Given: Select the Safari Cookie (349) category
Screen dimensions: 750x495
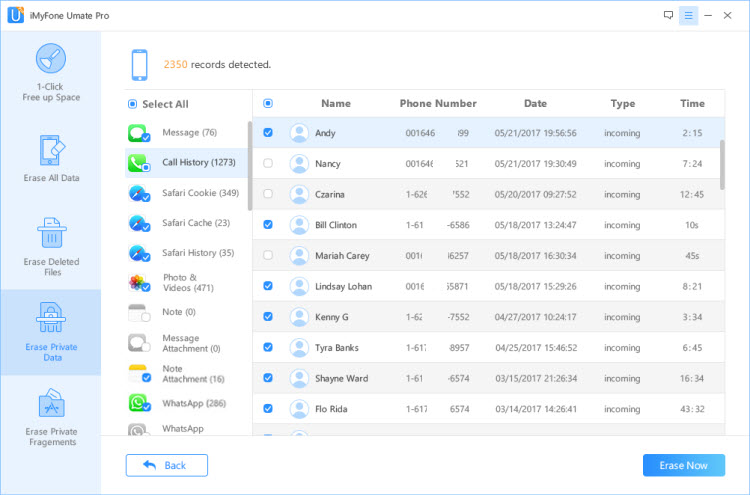Looking at the screenshot, I should [187, 193].
